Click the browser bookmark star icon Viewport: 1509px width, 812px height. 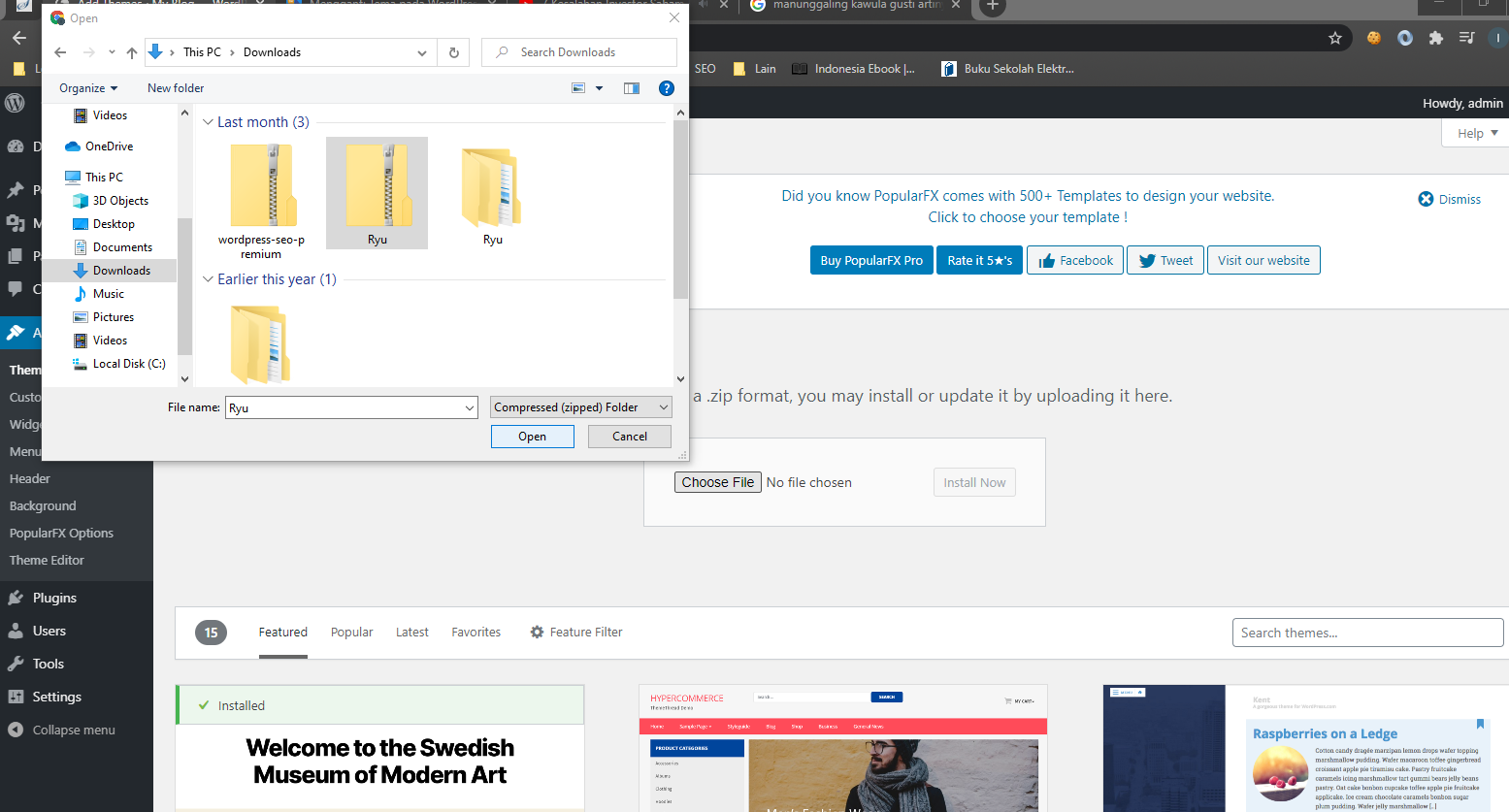pyautogui.click(x=1335, y=38)
